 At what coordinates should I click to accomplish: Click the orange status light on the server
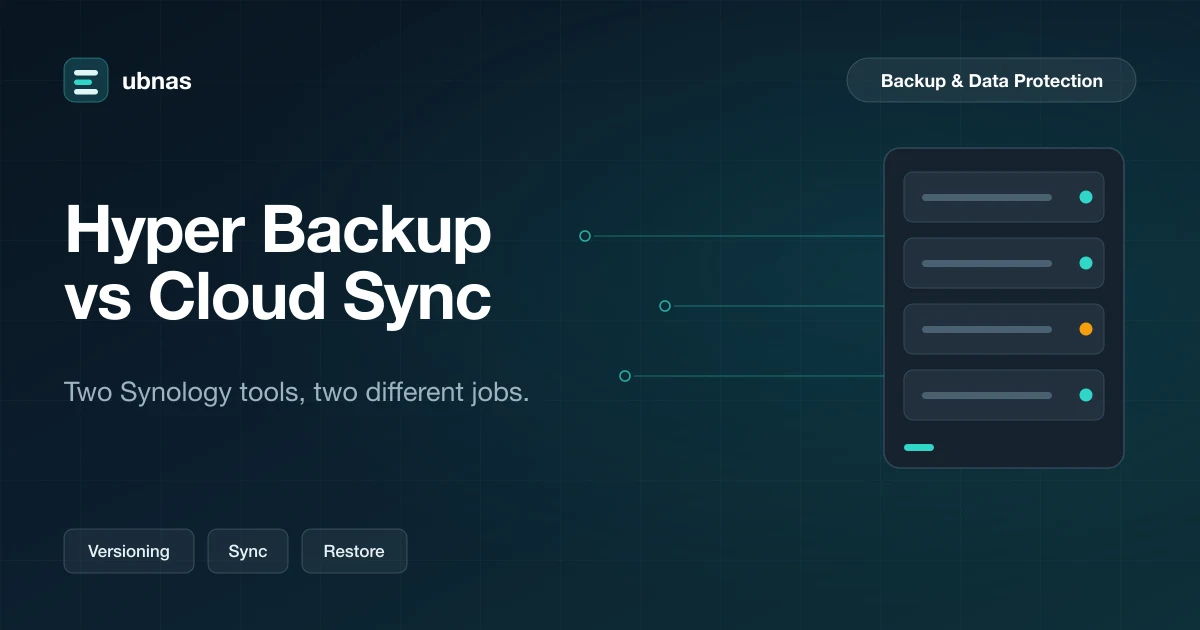coord(1086,329)
